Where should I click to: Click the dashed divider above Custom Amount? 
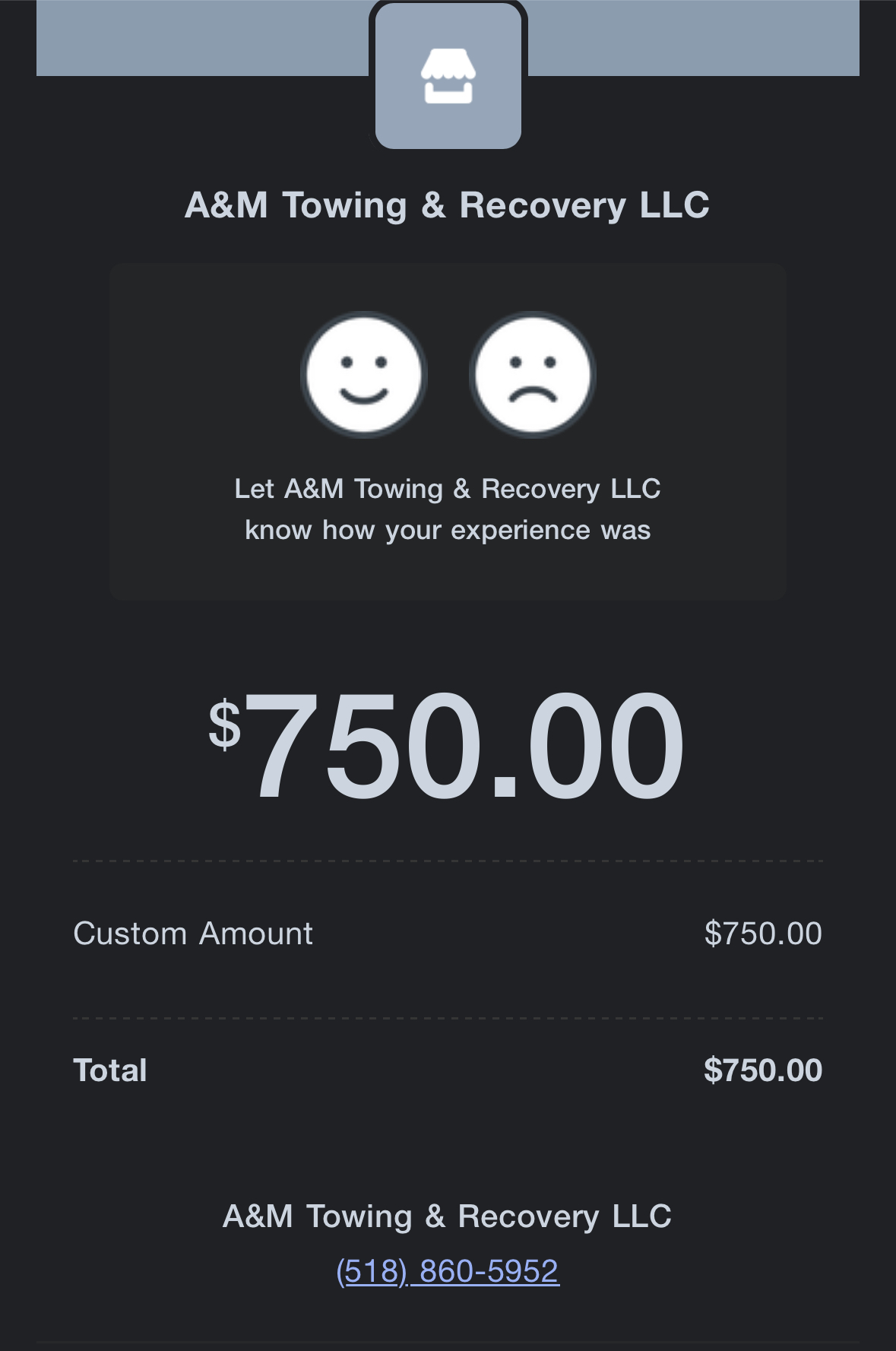click(x=448, y=861)
